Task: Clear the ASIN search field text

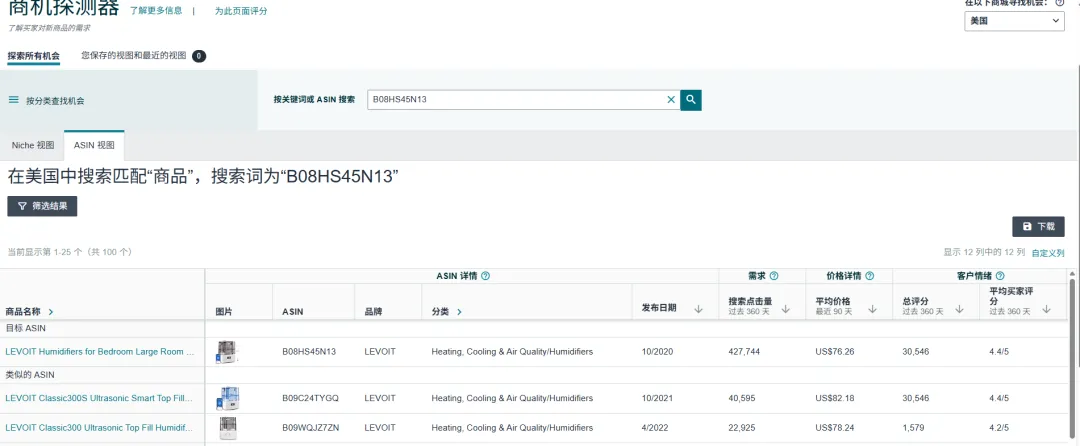Action: pos(671,100)
